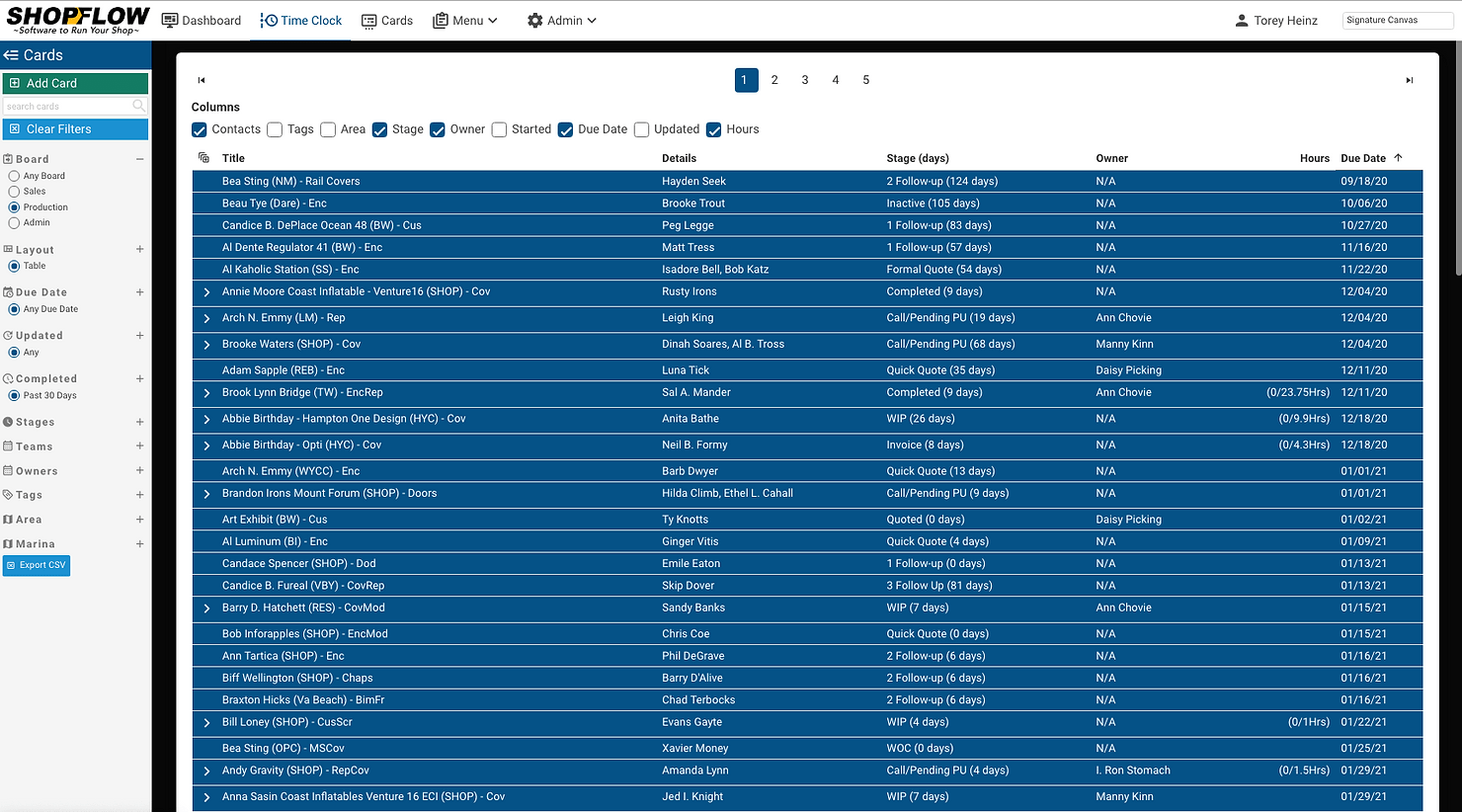Click inside the search cards input field
The height and width of the screenshot is (812, 1462).
(x=69, y=105)
